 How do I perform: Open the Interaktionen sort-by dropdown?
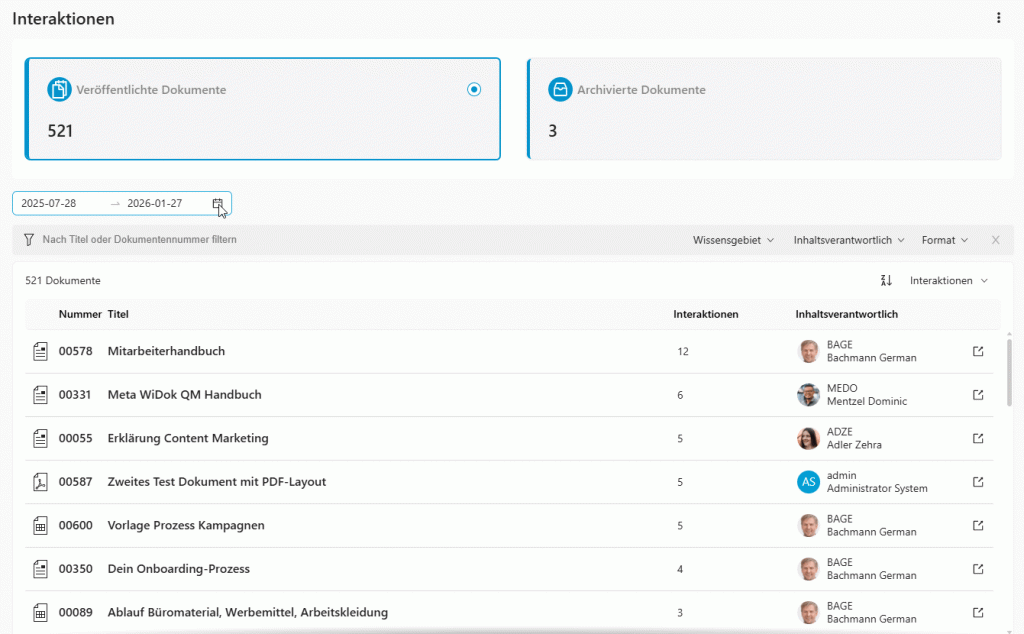948,281
